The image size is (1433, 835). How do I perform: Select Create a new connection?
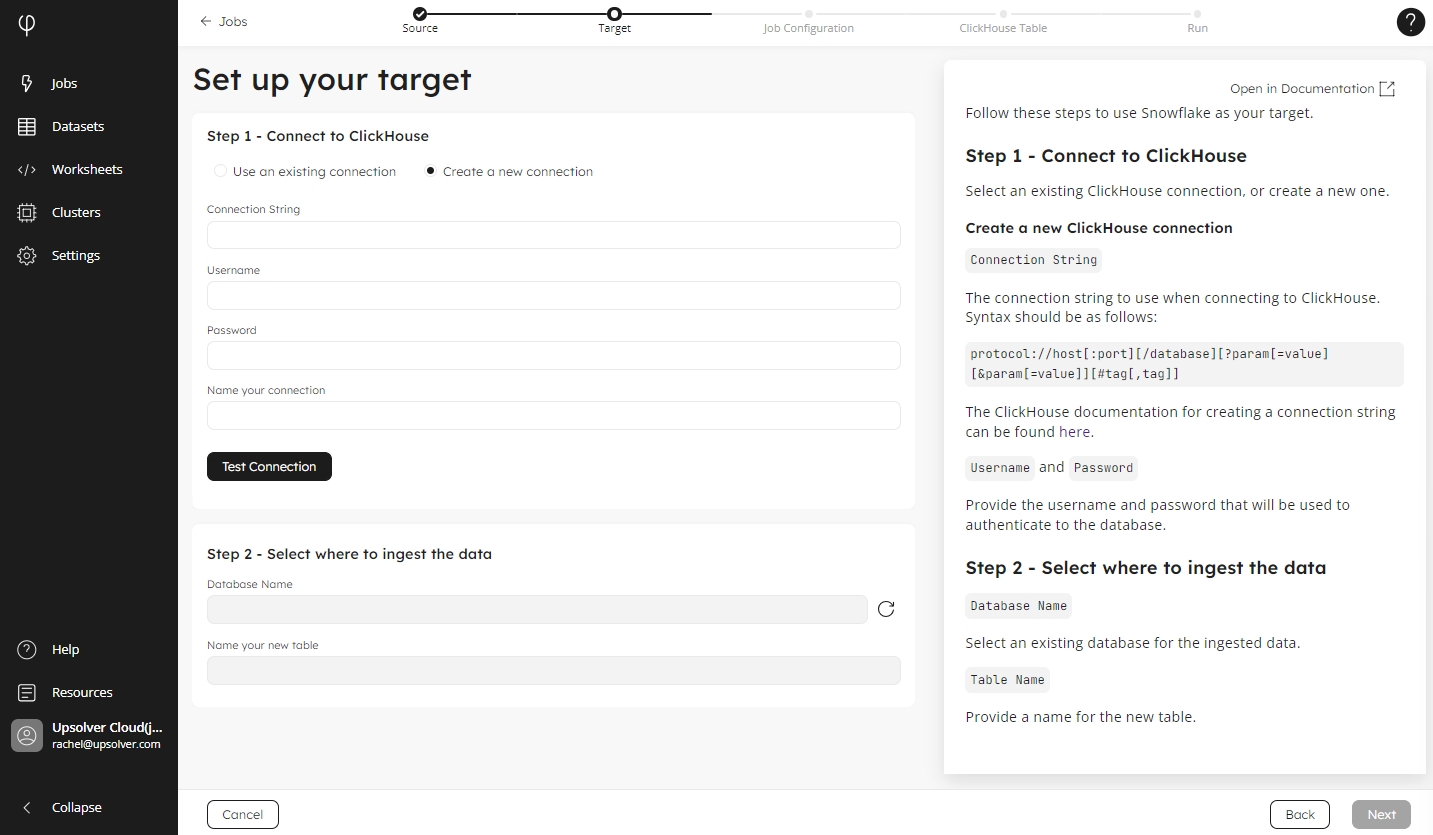click(431, 171)
